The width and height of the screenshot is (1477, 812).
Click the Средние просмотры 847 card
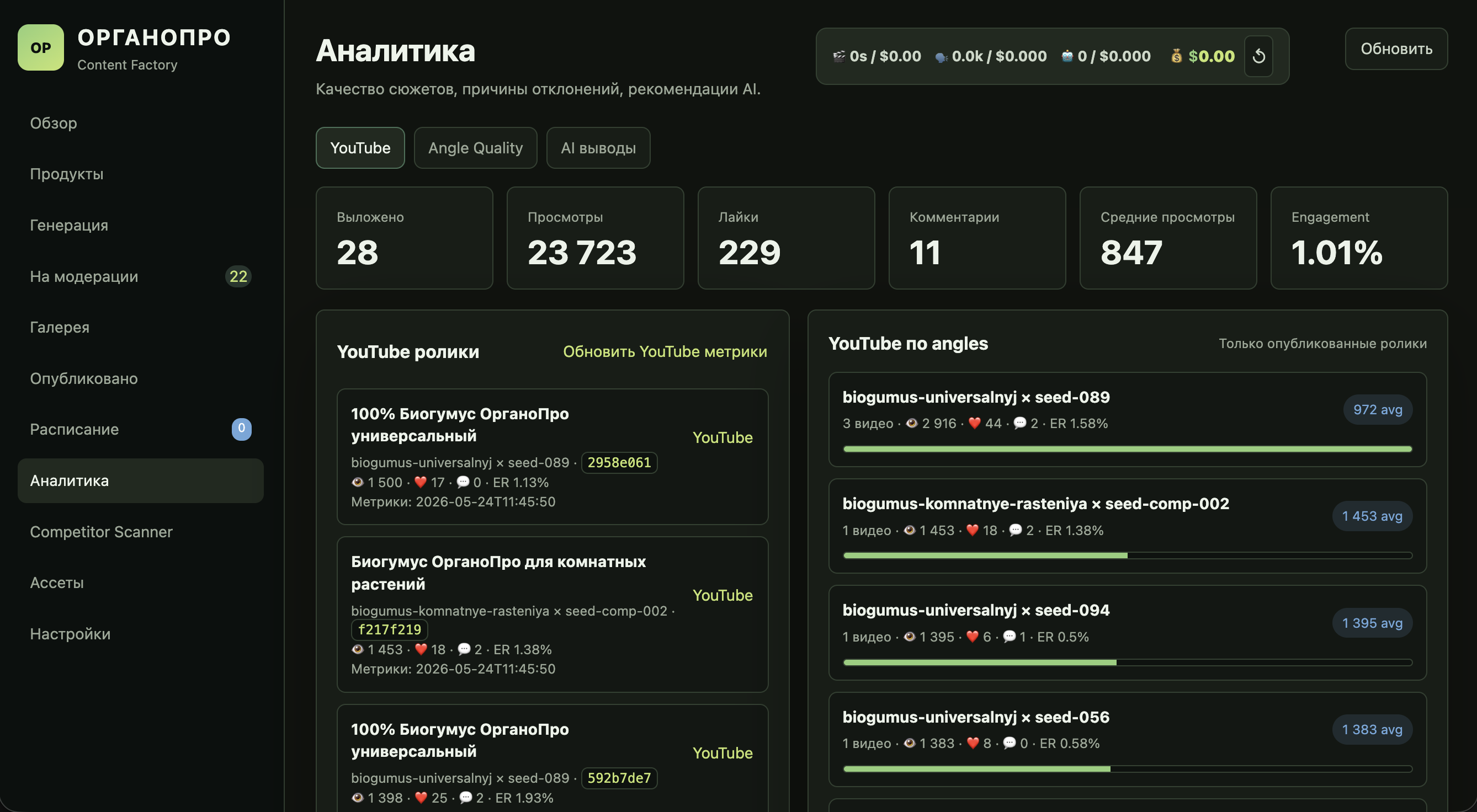pyautogui.click(x=1168, y=238)
